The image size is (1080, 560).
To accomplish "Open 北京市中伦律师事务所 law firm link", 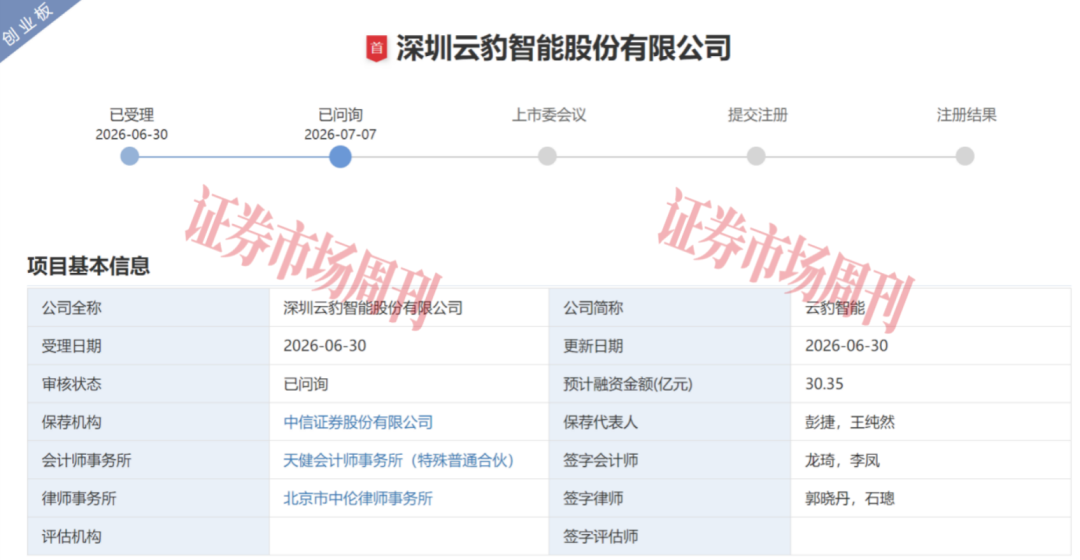I will pyautogui.click(x=358, y=499).
